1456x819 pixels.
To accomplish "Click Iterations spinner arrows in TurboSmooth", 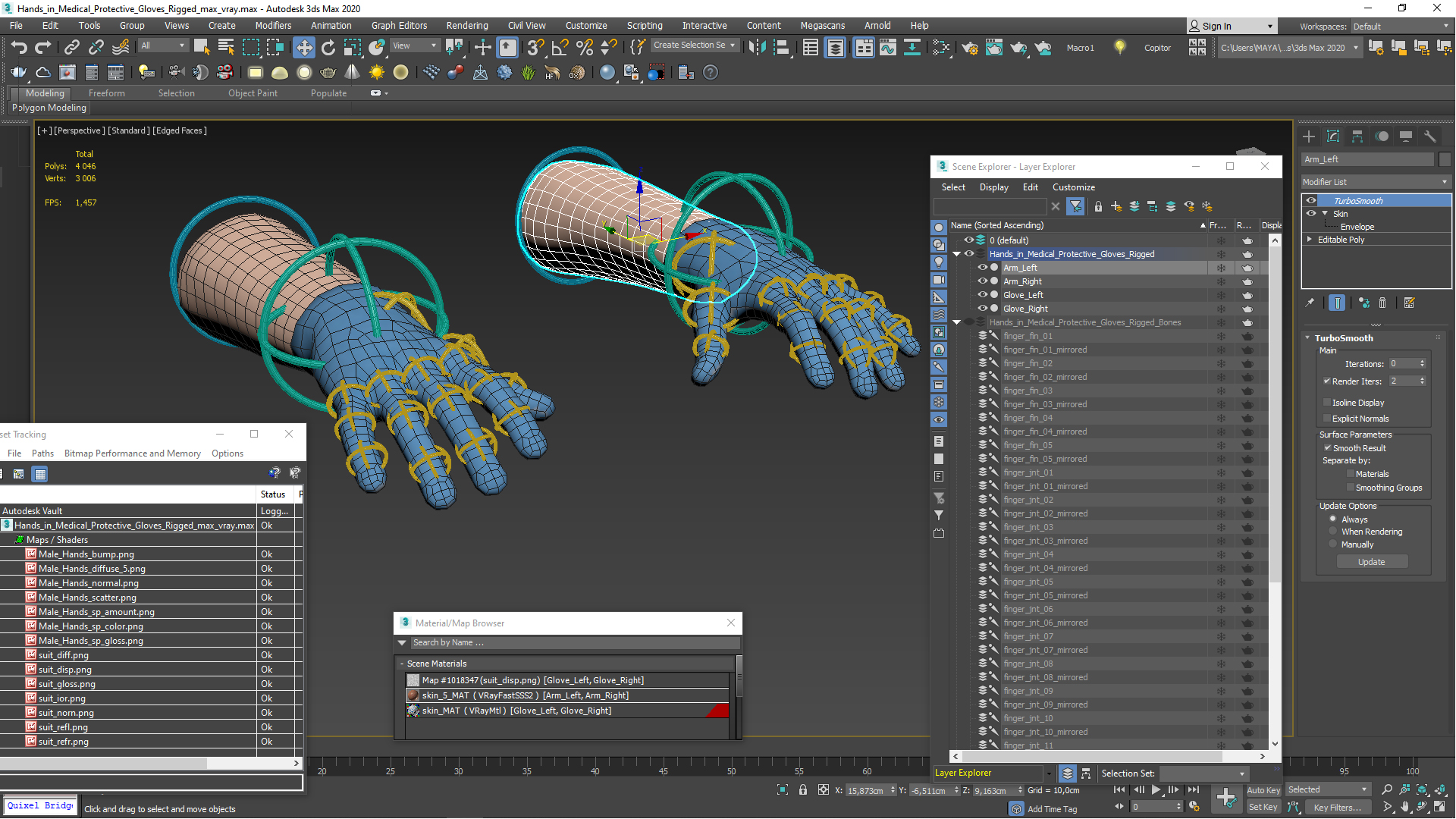I will [1422, 364].
